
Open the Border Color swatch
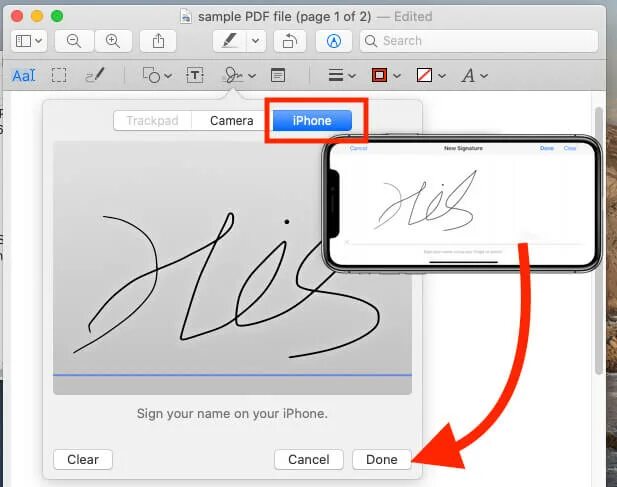coord(379,75)
